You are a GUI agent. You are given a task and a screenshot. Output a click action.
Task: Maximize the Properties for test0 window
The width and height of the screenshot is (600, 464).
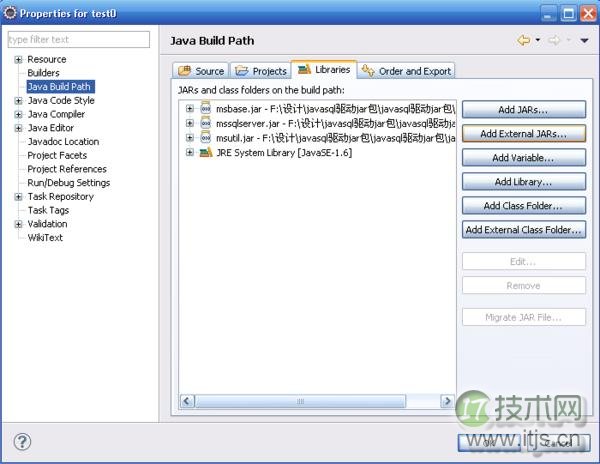click(x=568, y=14)
